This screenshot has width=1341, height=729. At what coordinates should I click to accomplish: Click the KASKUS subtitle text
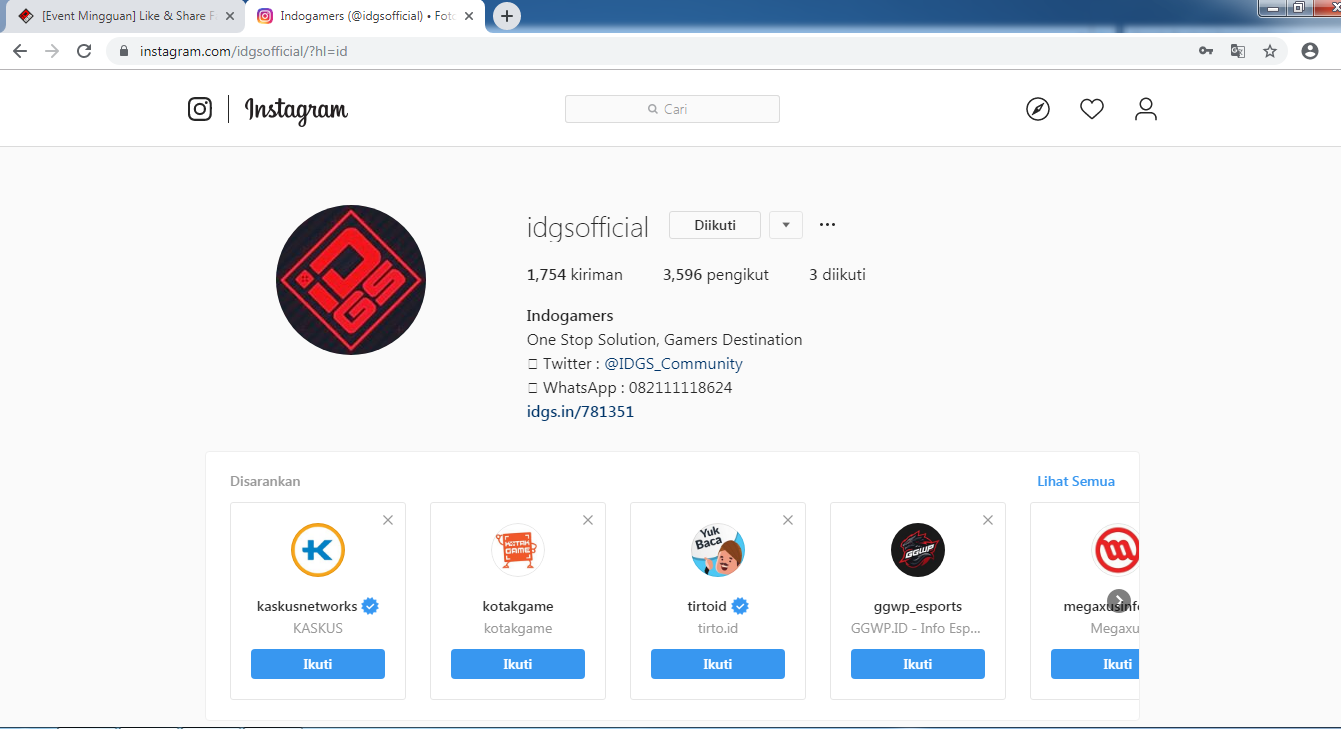[x=318, y=629]
